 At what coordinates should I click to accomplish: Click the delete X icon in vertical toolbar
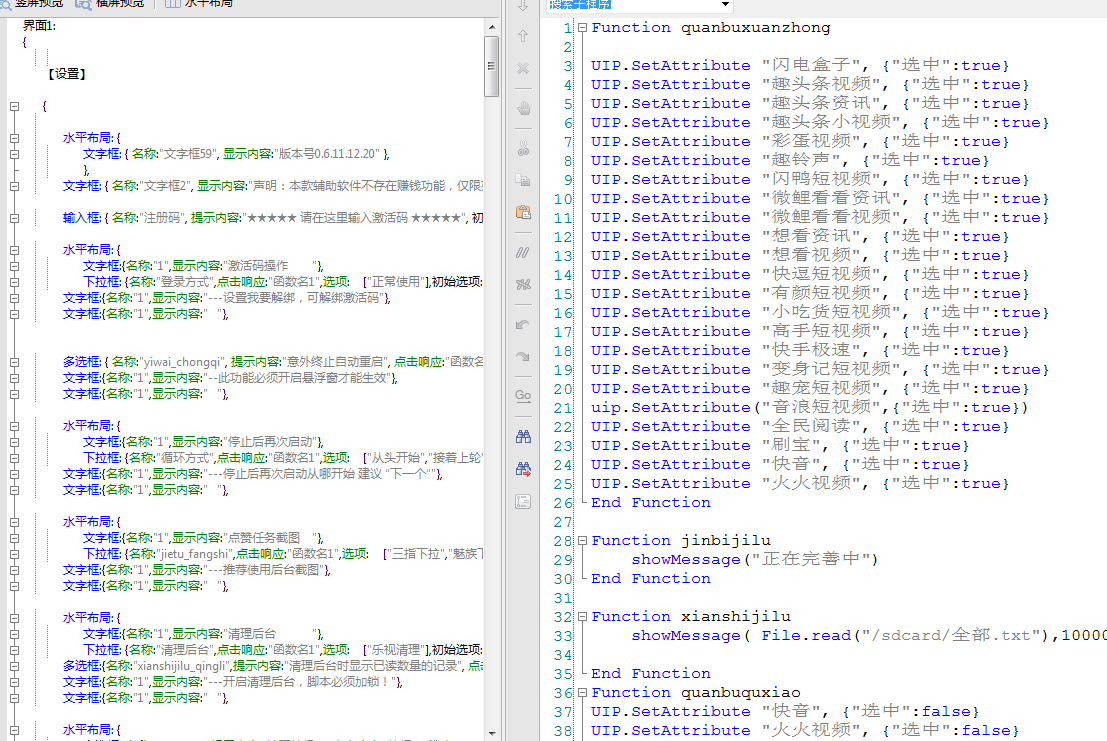pos(522,68)
